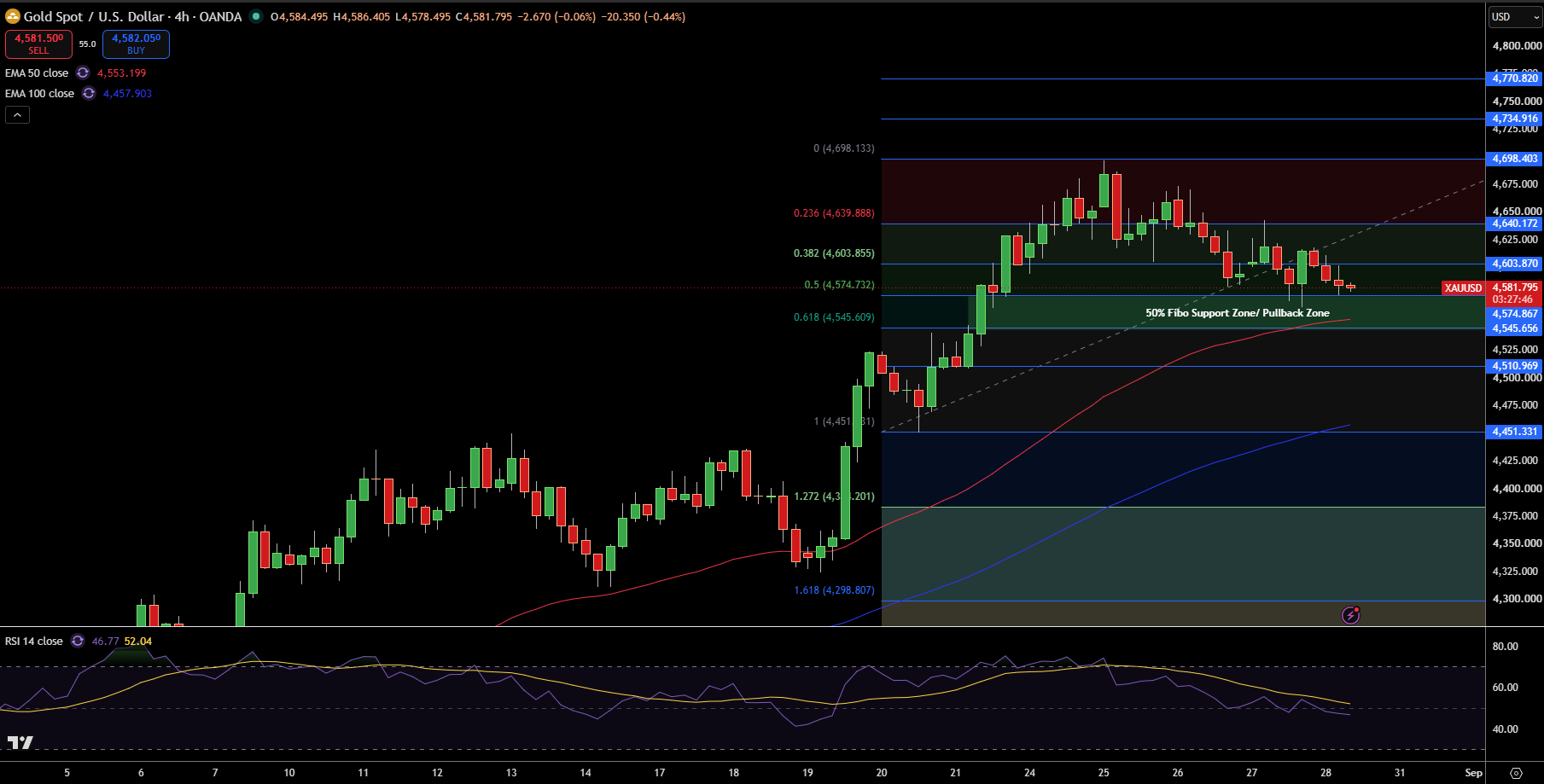
Task: Click the EMA 50 value 4,553.199
Action: 122,73
